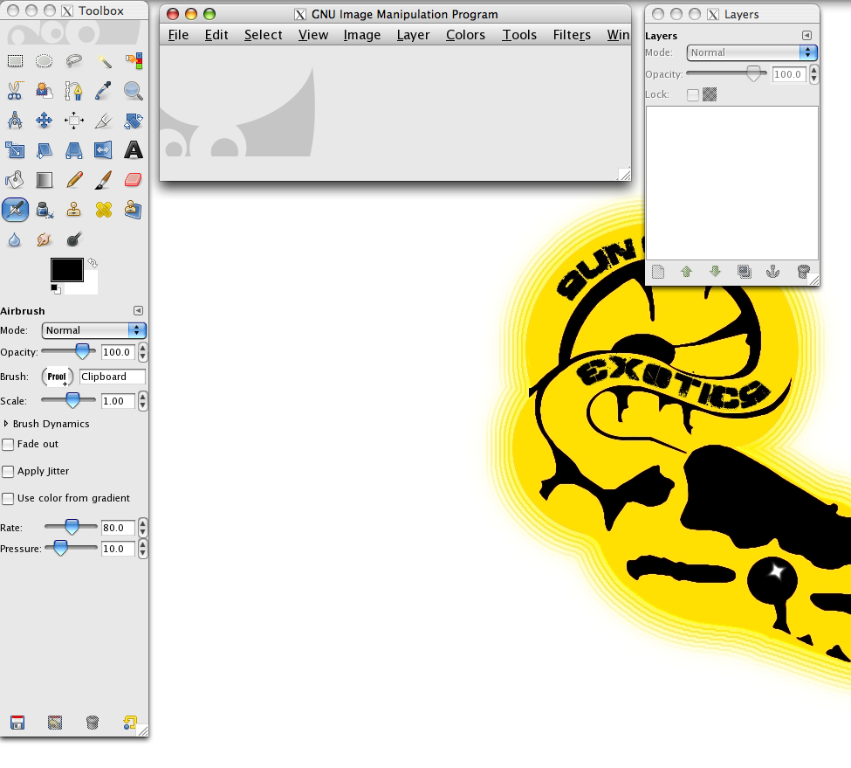Image resolution: width=851 pixels, height=768 pixels.
Task: Open the Edit menu
Action: click(216, 35)
